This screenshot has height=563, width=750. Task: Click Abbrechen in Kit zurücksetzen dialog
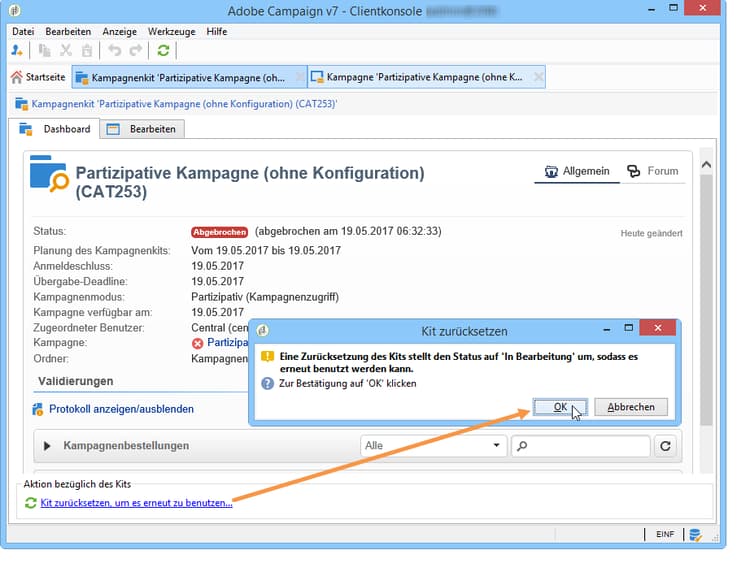pyautogui.click(x=631, y=407)
